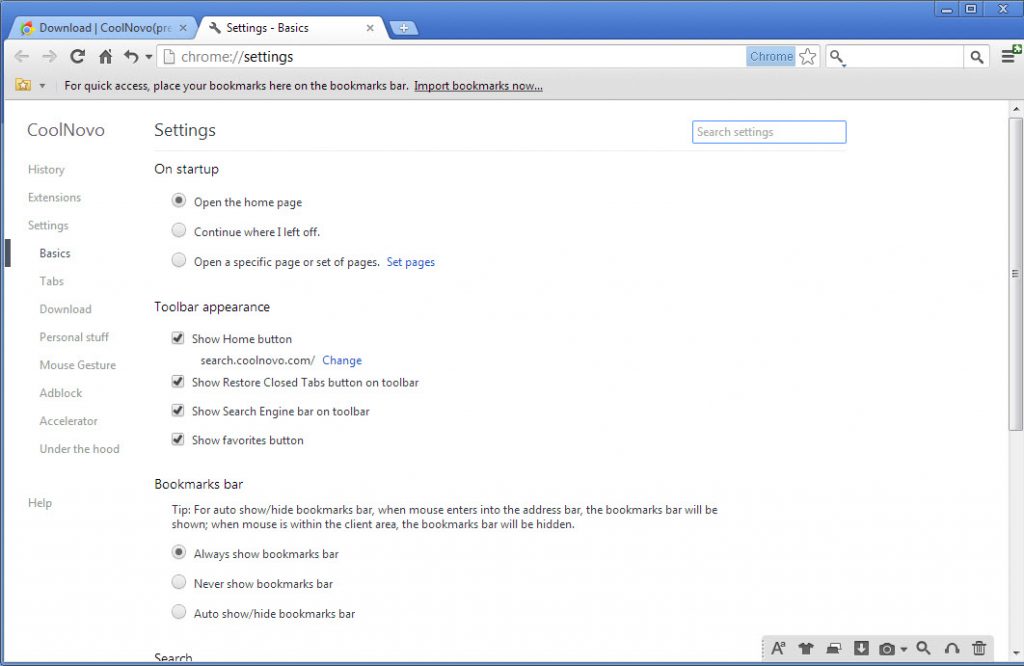1024x666 pixels.
Task: Open the skin (shirt) tool in bottom bar
Action: pos(806,648)
